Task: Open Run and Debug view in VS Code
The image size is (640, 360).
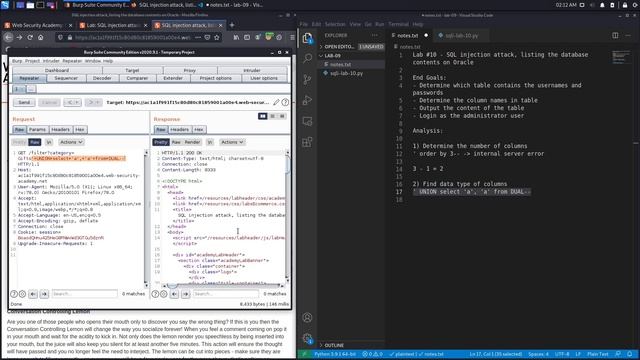Action: (x=307, y=100)
